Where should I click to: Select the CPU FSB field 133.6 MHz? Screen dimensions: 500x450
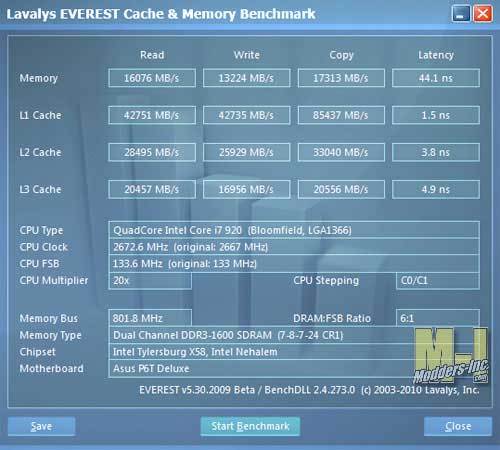click(x=294, y=264)
